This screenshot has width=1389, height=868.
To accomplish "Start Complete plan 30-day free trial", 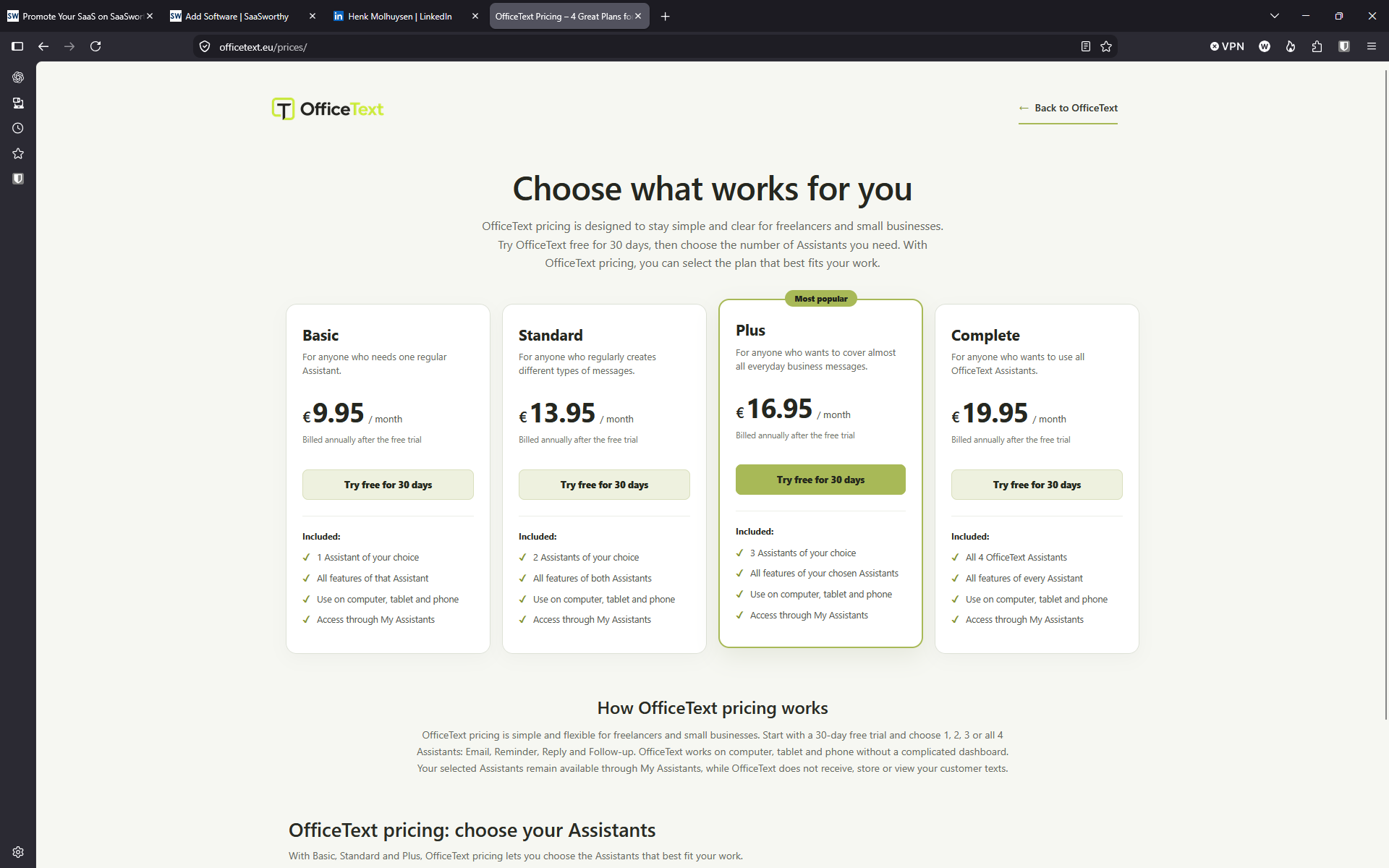I will [1037, 485].
